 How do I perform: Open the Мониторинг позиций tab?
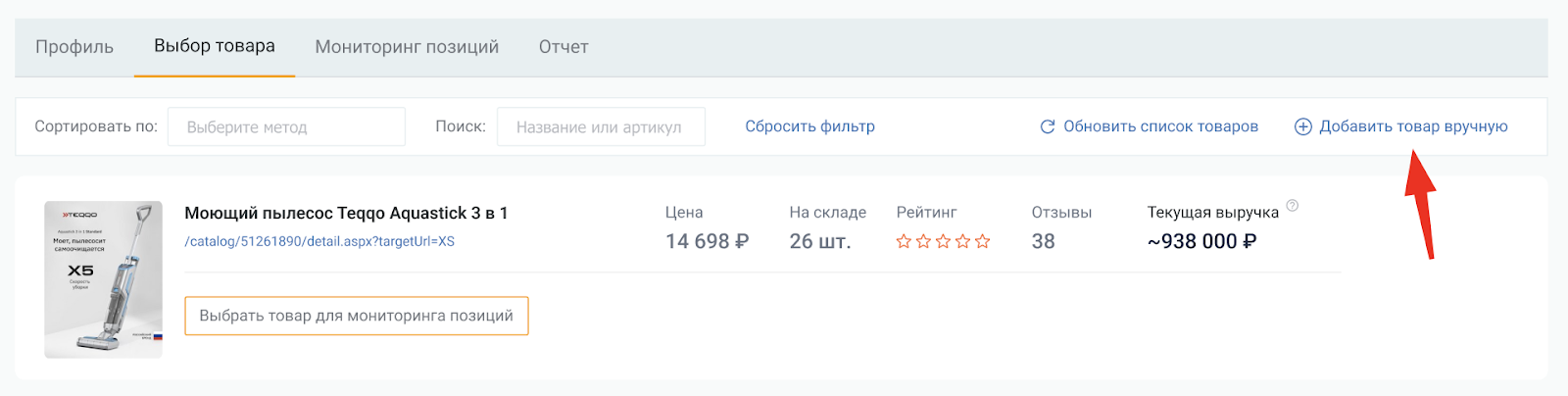[407, 46]
